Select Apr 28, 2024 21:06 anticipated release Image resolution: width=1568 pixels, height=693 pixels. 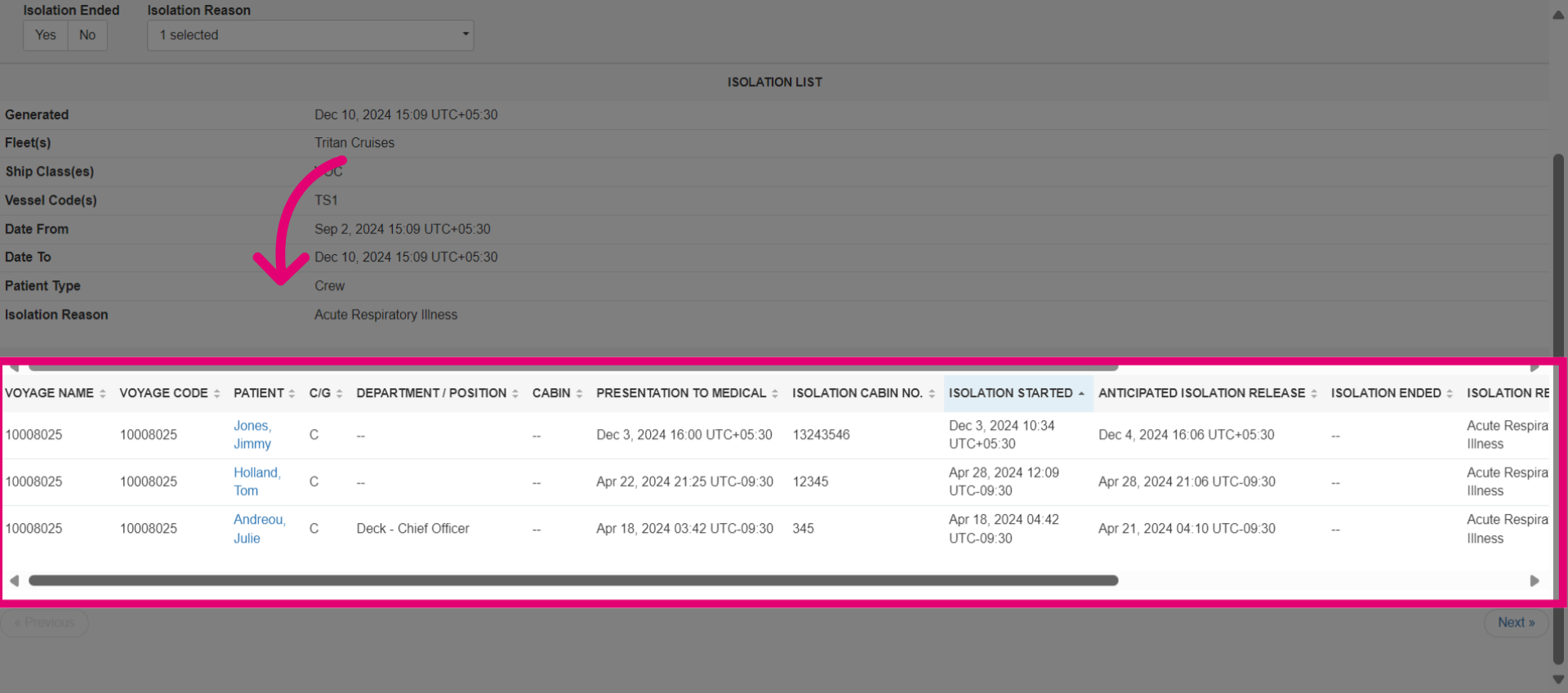pyautogui.click(x=1187, y=481)
